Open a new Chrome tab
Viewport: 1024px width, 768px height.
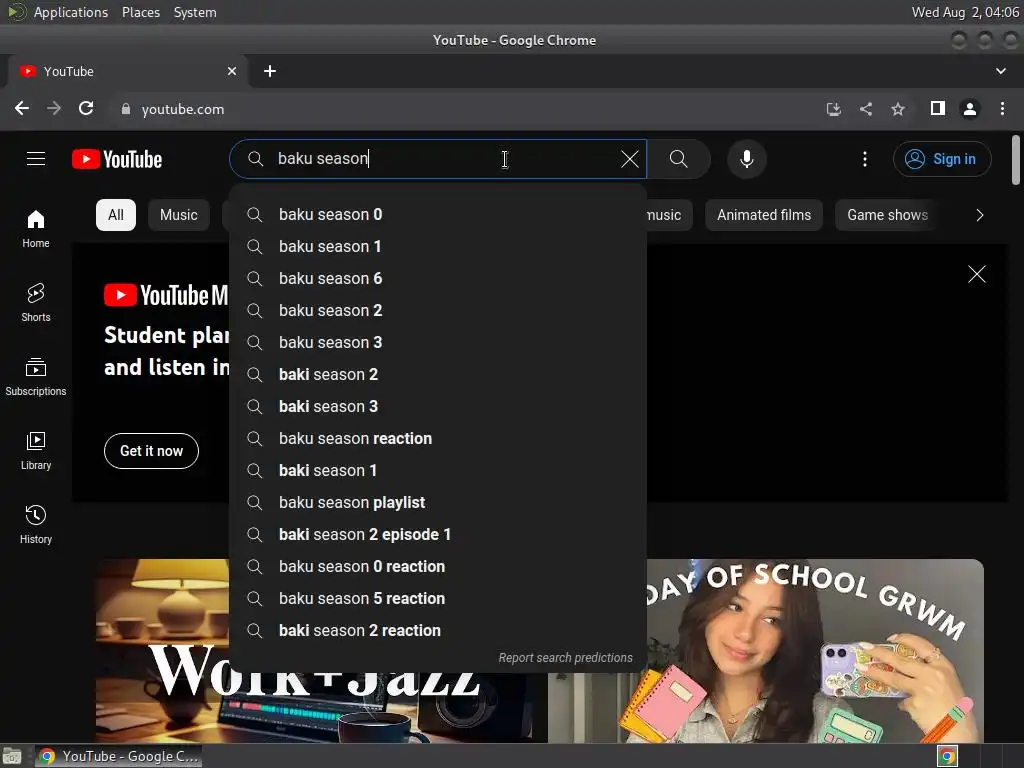(x=270, y=71)
